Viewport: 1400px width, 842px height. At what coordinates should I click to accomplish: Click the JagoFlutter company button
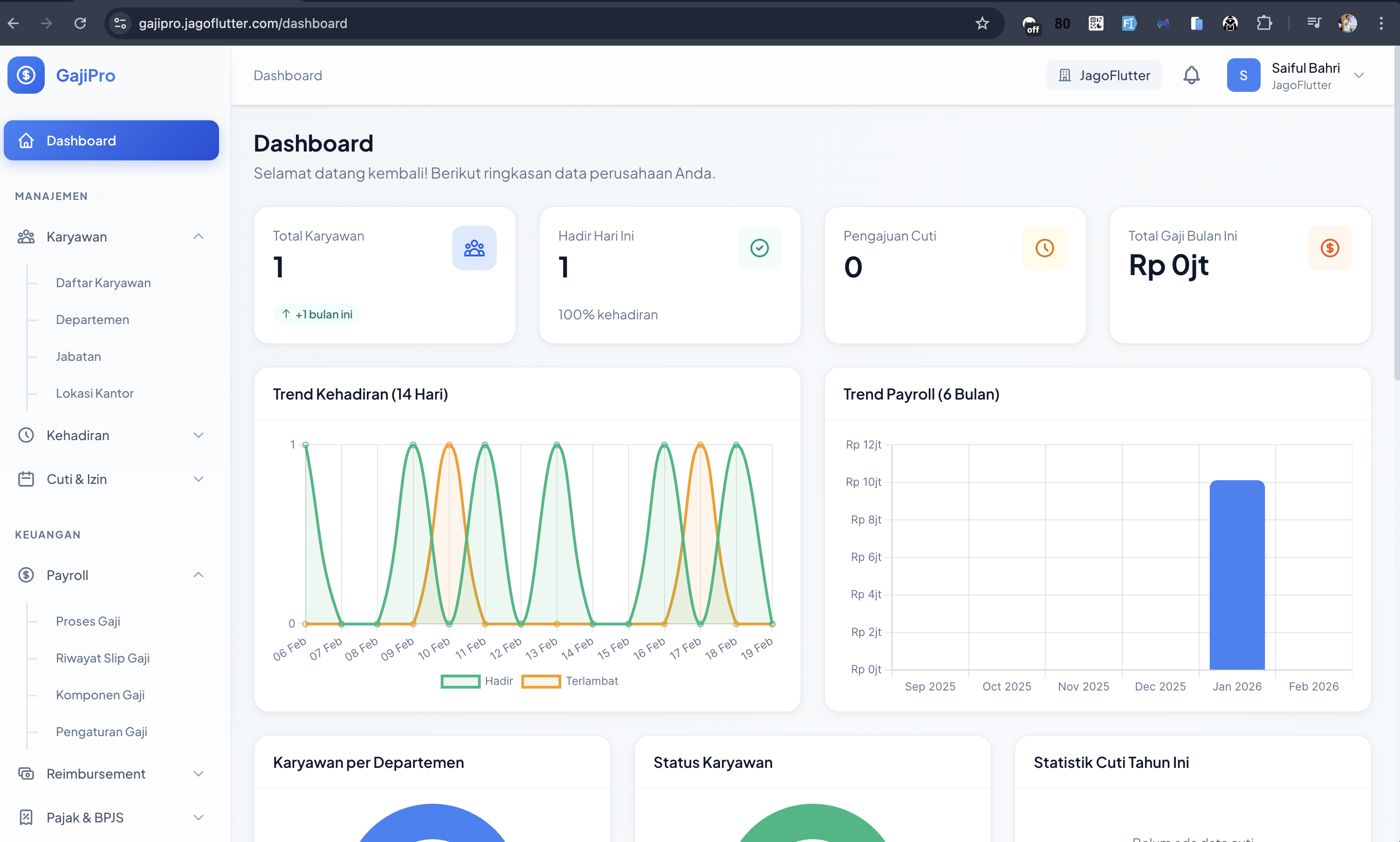tap(1104, 75)
